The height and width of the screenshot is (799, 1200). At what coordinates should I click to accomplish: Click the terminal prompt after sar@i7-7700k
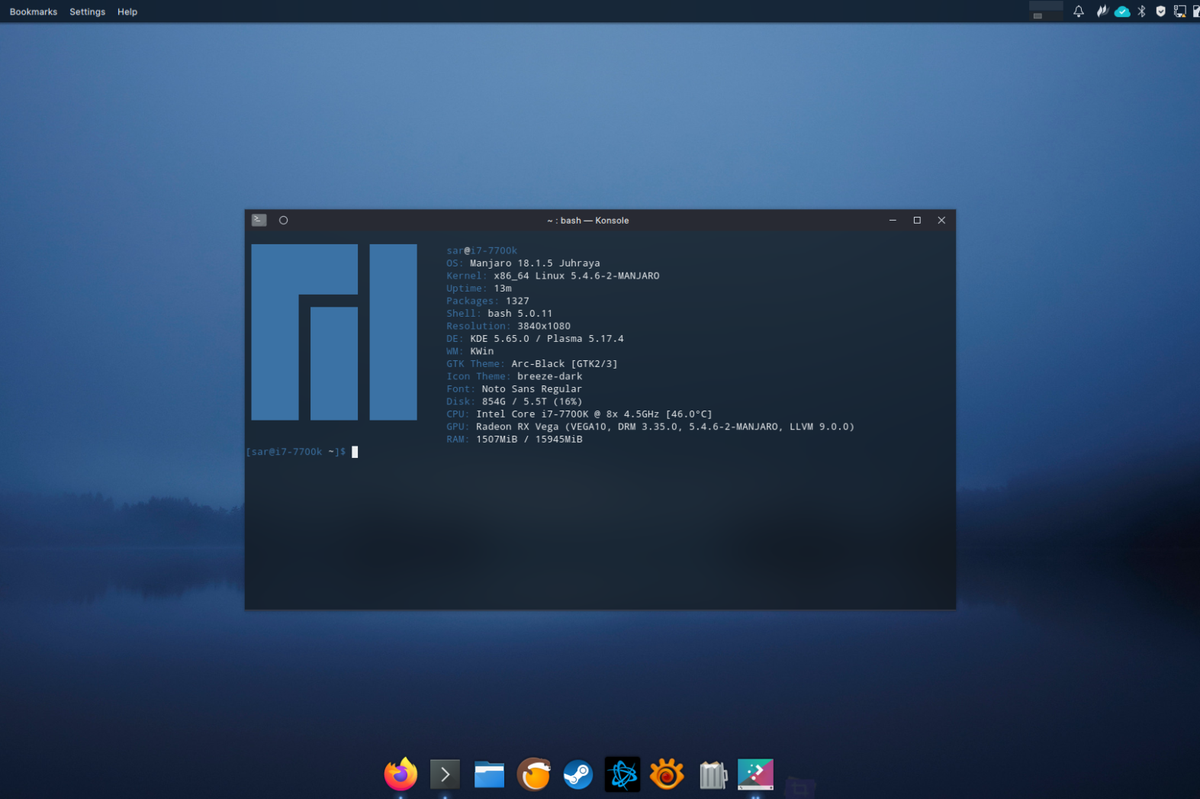[x=355, y=451]
